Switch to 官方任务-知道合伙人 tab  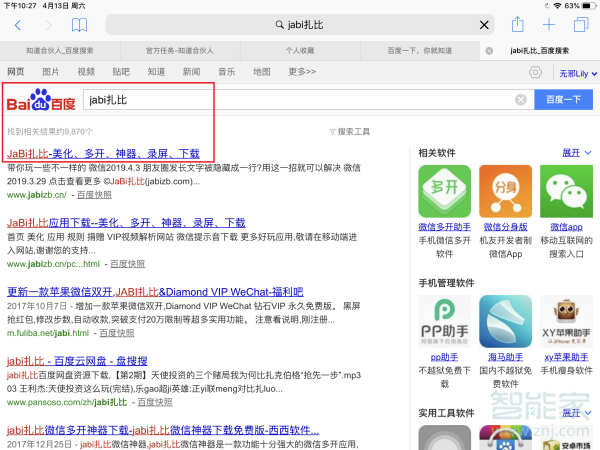coord(180,51)
